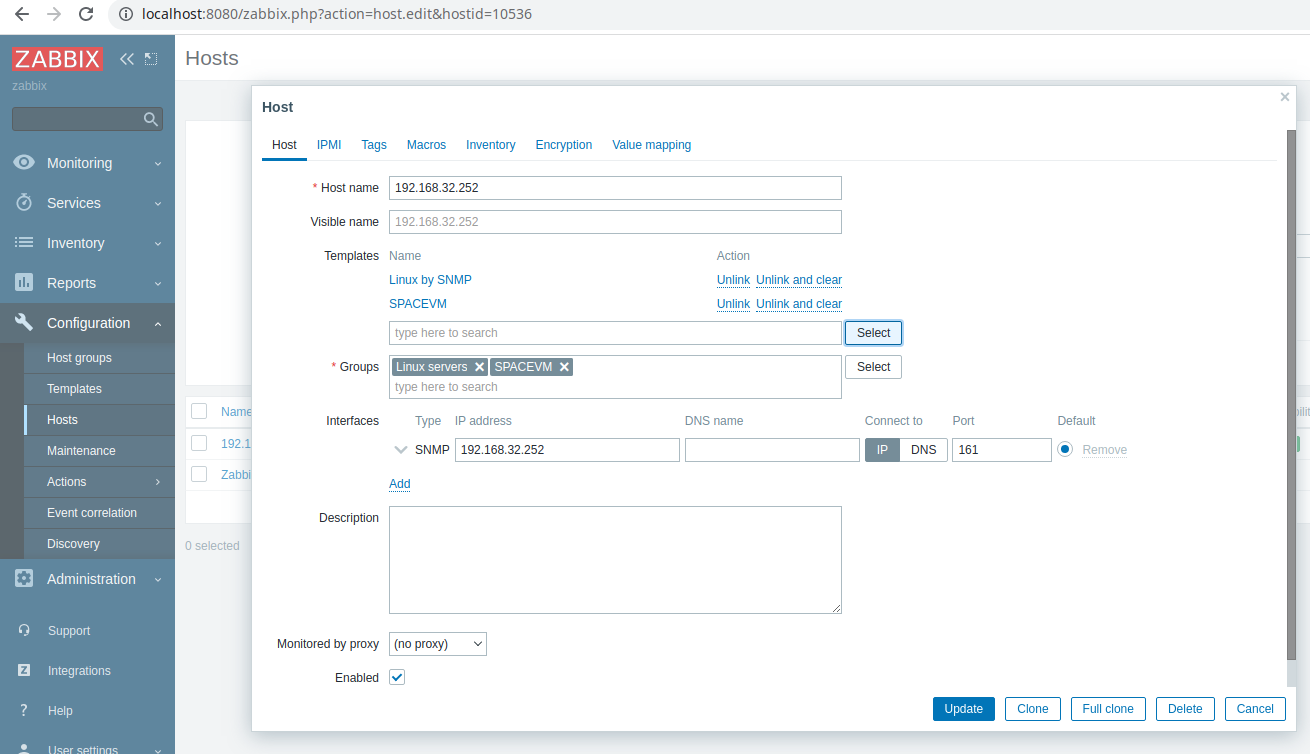Check the select-all hosts checkbox
Screen dimensions: 1310x754
[x=199, y=411]
